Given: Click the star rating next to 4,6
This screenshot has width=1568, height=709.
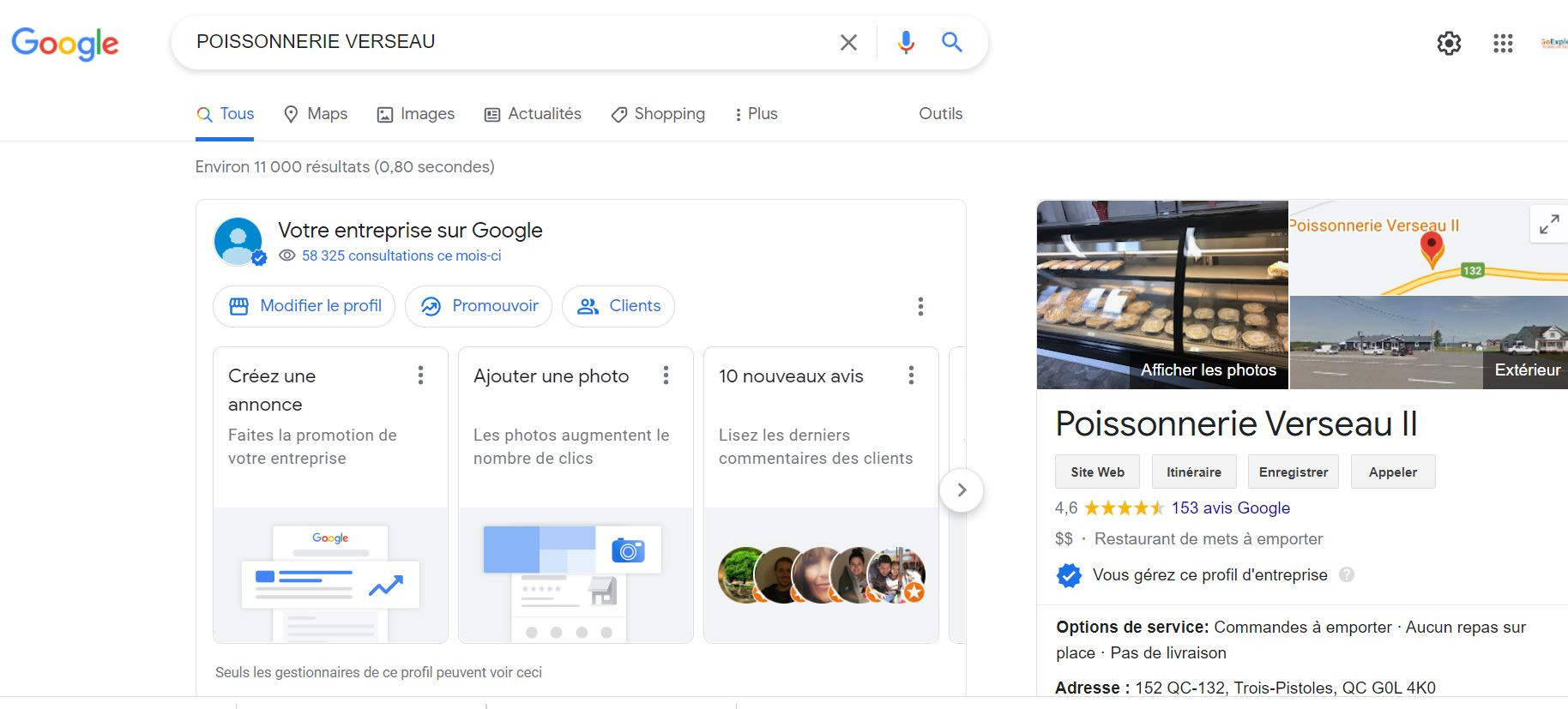Looking at the screenshot, I should click(1124, 508).
